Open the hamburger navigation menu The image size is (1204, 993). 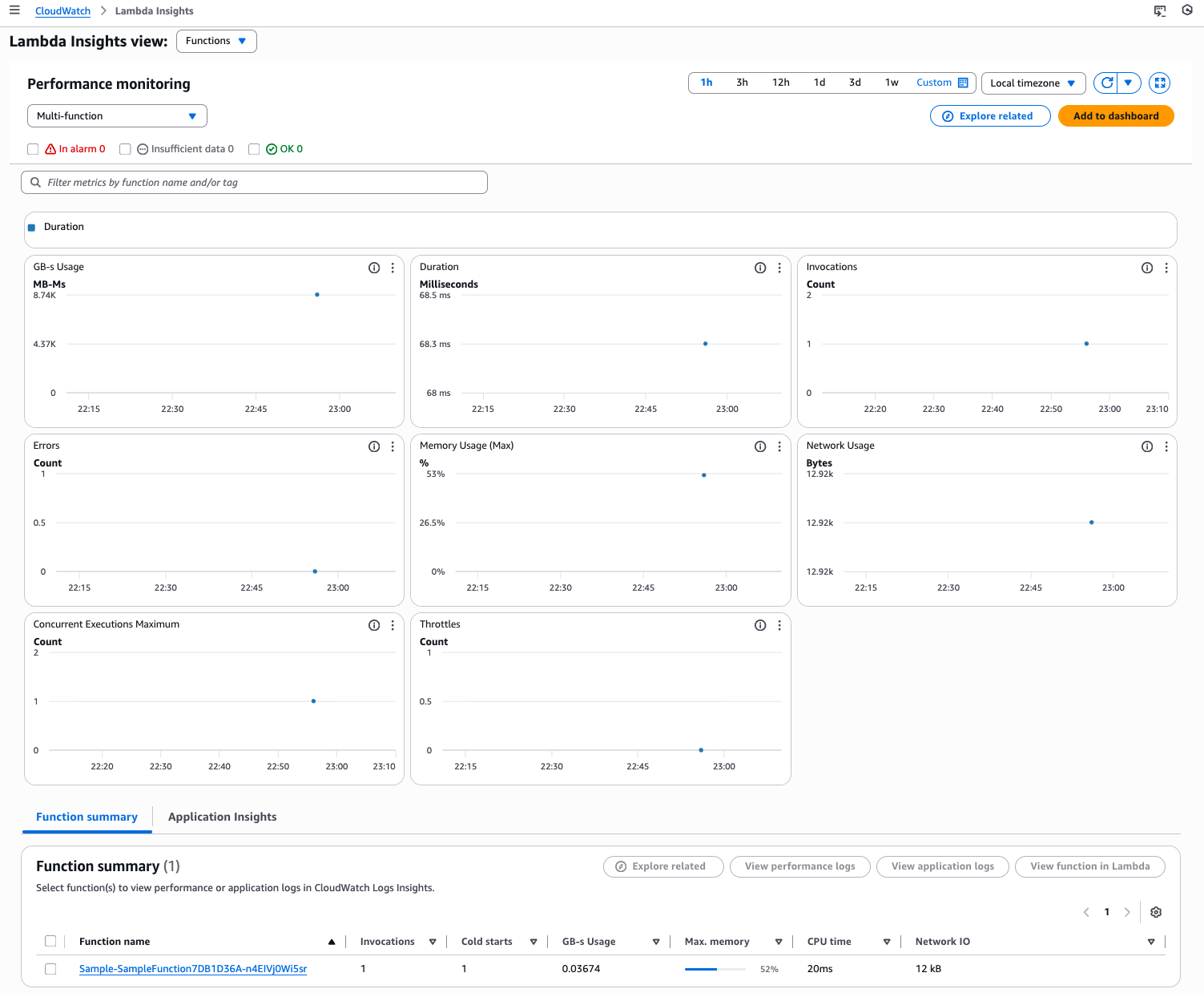pyautogui.click(x=14, y=10)
